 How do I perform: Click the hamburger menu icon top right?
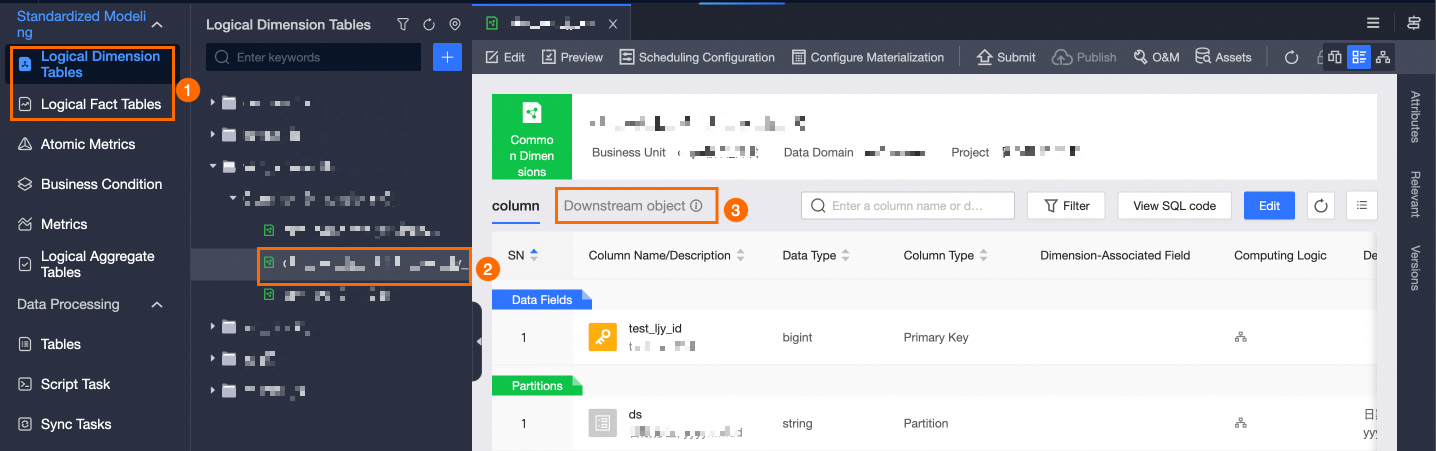point(1373,23)
